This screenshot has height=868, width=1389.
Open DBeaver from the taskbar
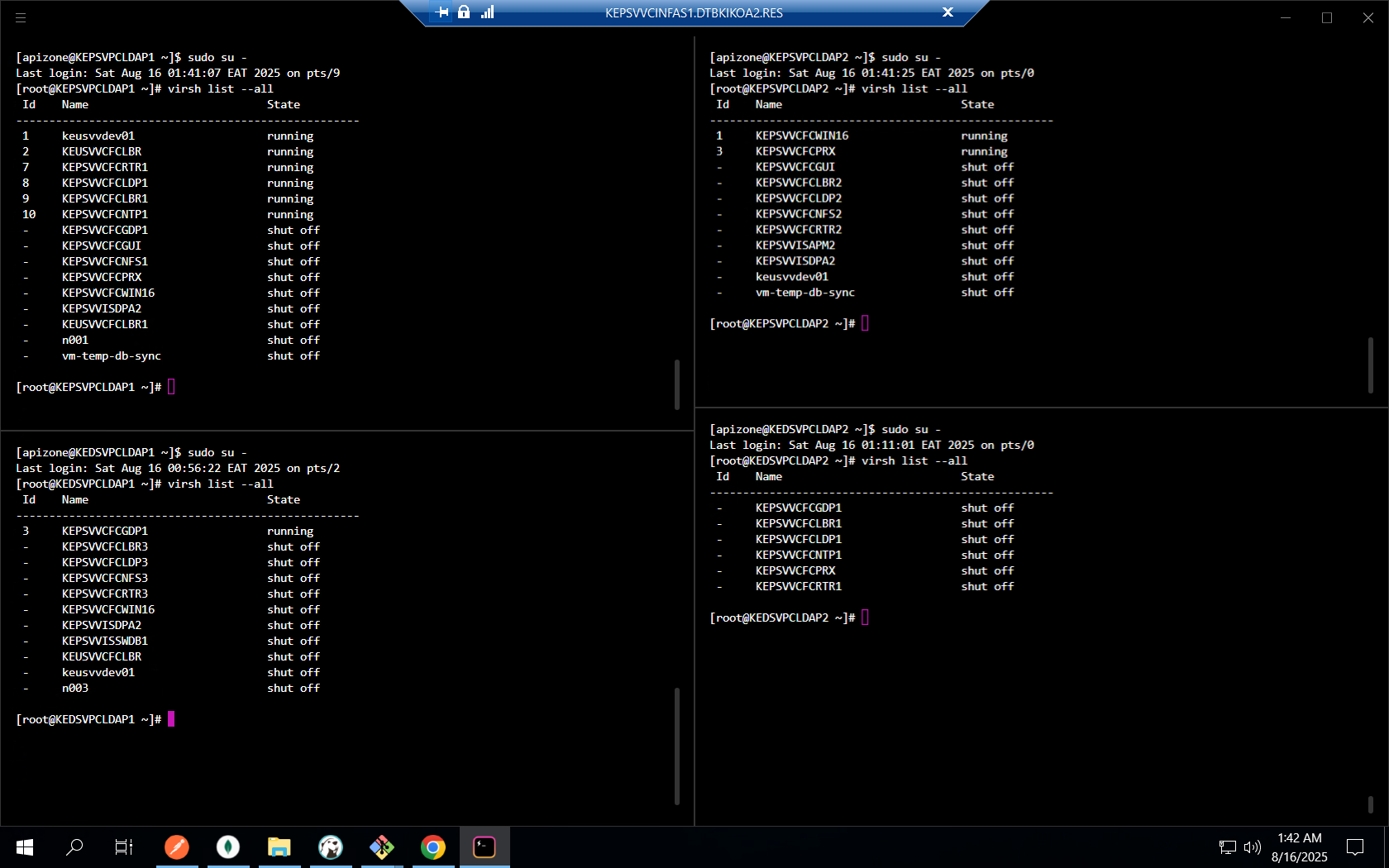tap(330, 847)
